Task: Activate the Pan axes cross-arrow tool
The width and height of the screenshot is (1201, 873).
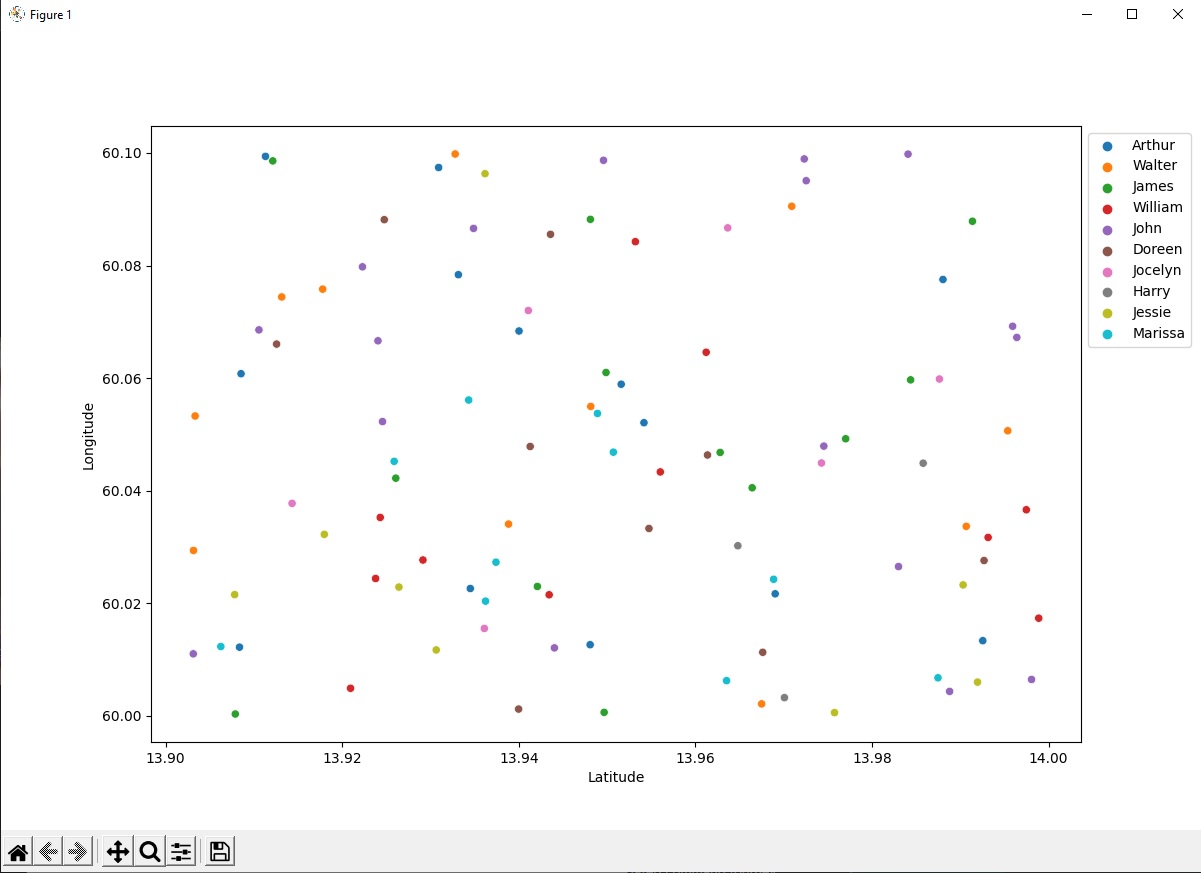Action: point(118,852)
